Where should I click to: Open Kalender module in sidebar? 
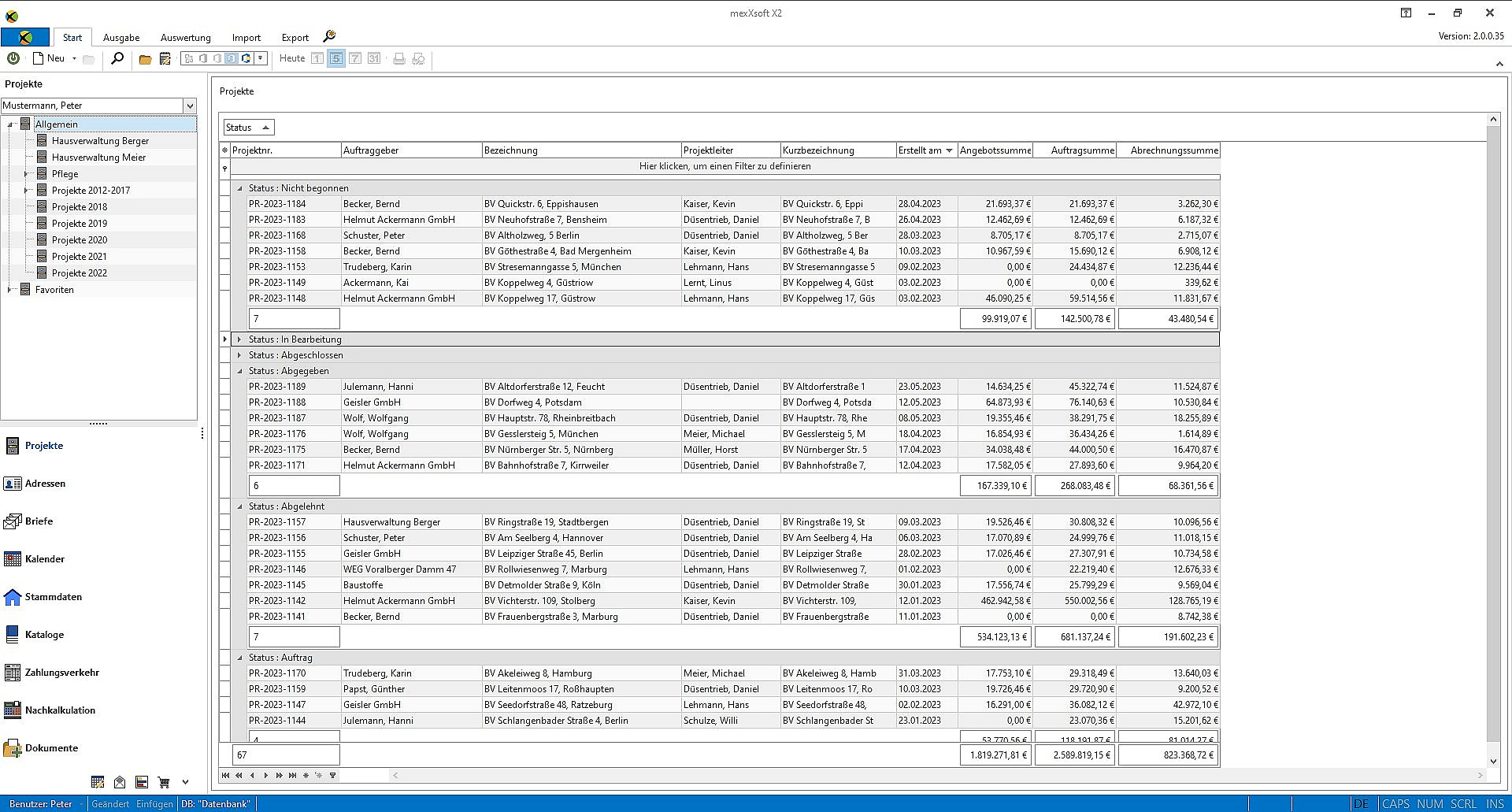[x=35, y=559]
